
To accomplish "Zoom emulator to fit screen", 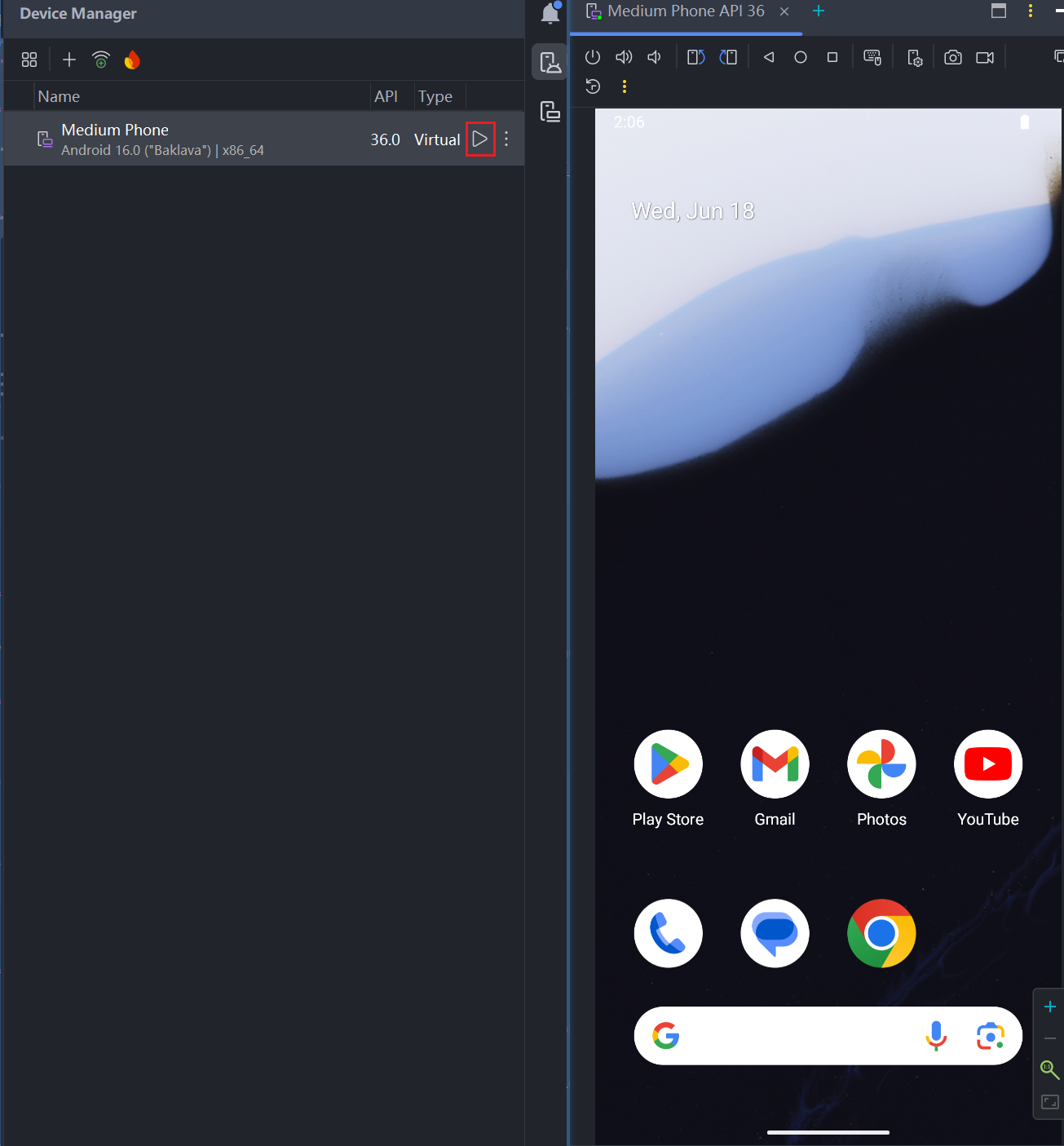I will pos(1050,1102).
